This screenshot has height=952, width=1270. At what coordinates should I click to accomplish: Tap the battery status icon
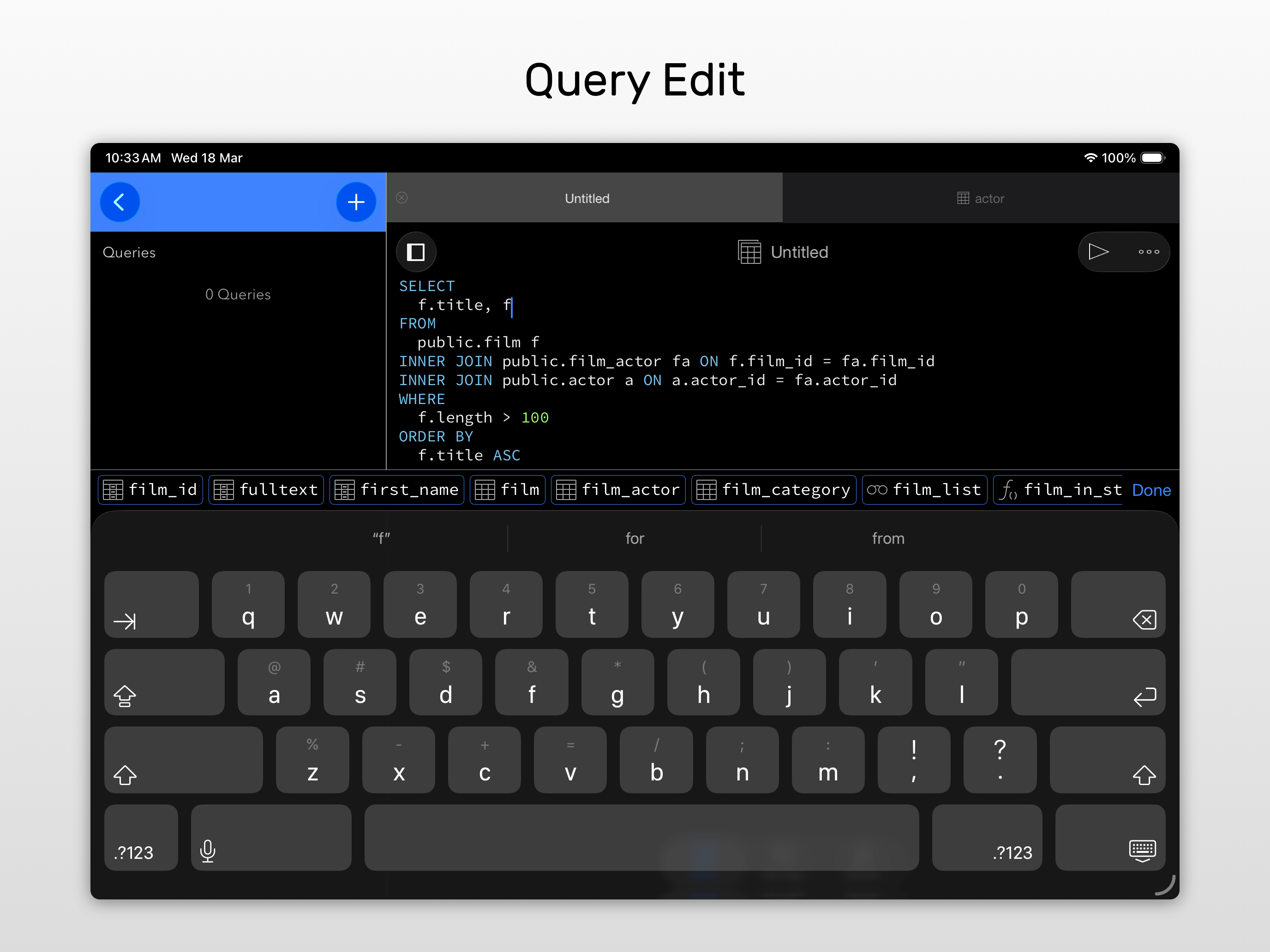(1153, 158)
